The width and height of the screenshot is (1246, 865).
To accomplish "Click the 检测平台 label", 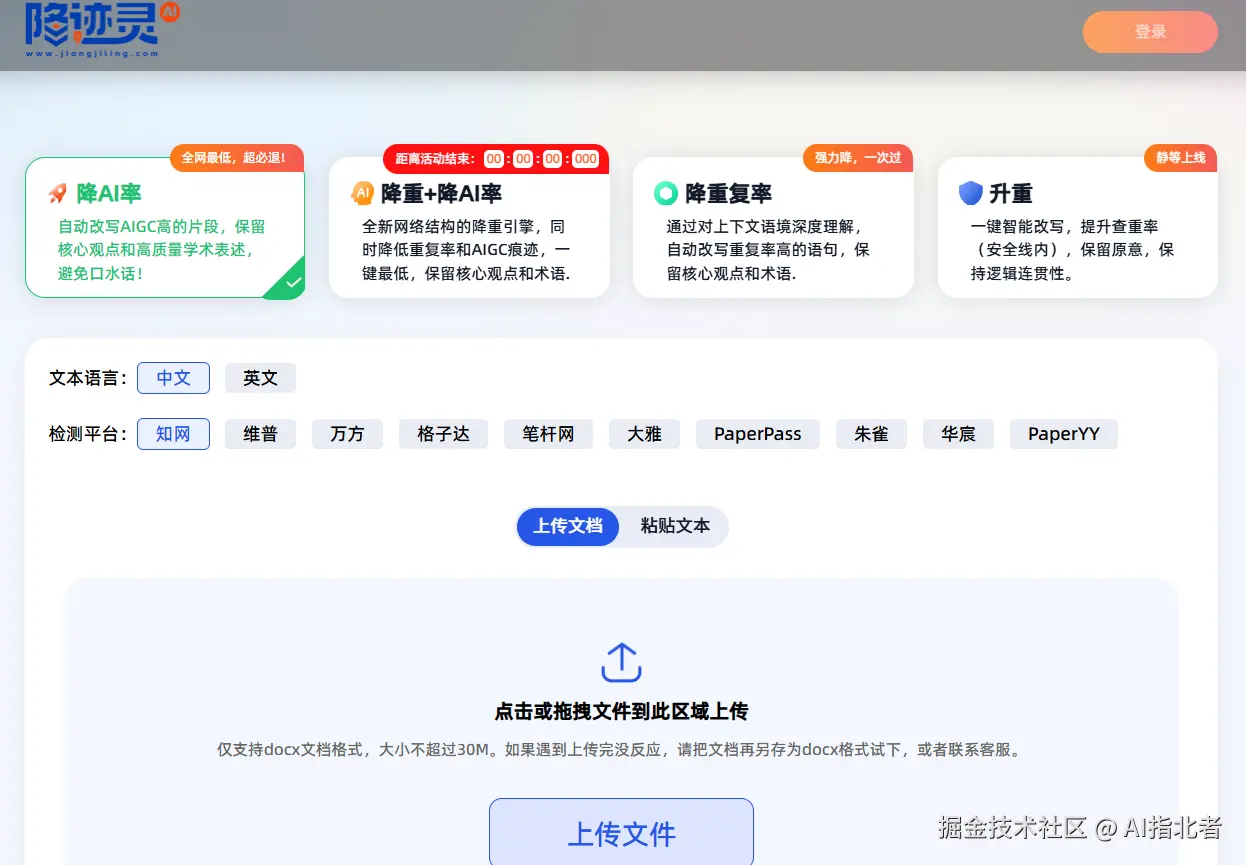I will tap(88, 434).
